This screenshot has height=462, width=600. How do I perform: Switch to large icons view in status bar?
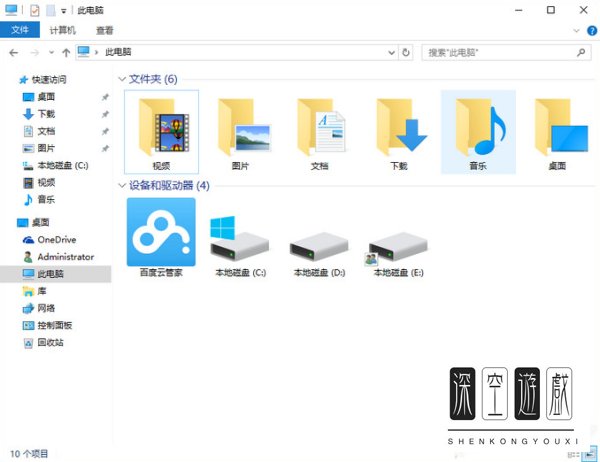point(589,455)
